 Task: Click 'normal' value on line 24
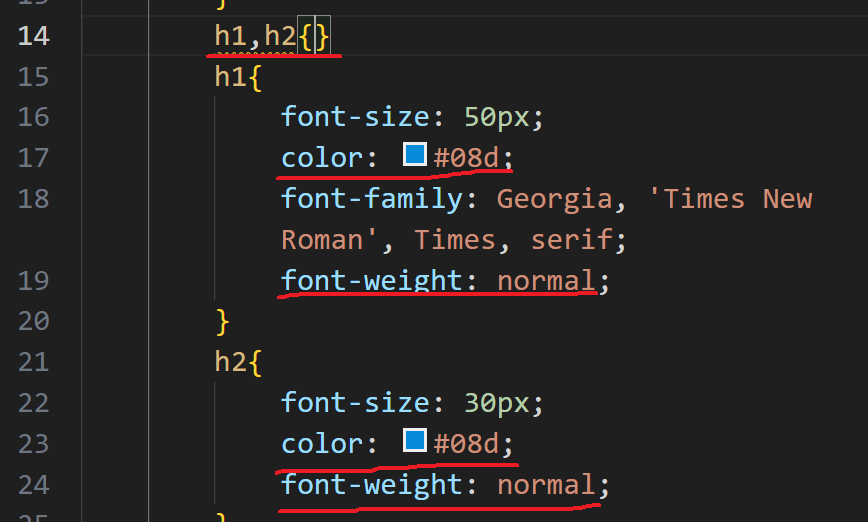click(x=546, y=485)
